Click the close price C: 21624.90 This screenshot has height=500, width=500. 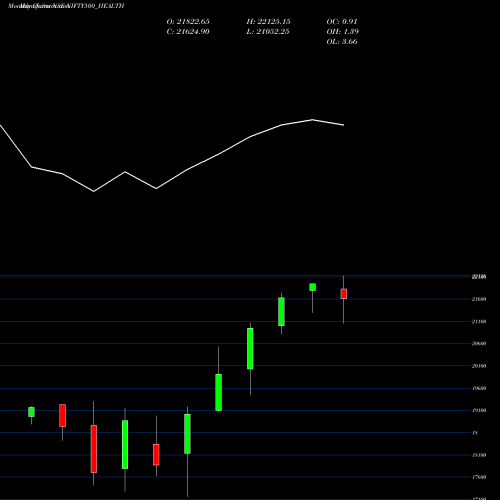pyautogui.click(x=188, y=32)
